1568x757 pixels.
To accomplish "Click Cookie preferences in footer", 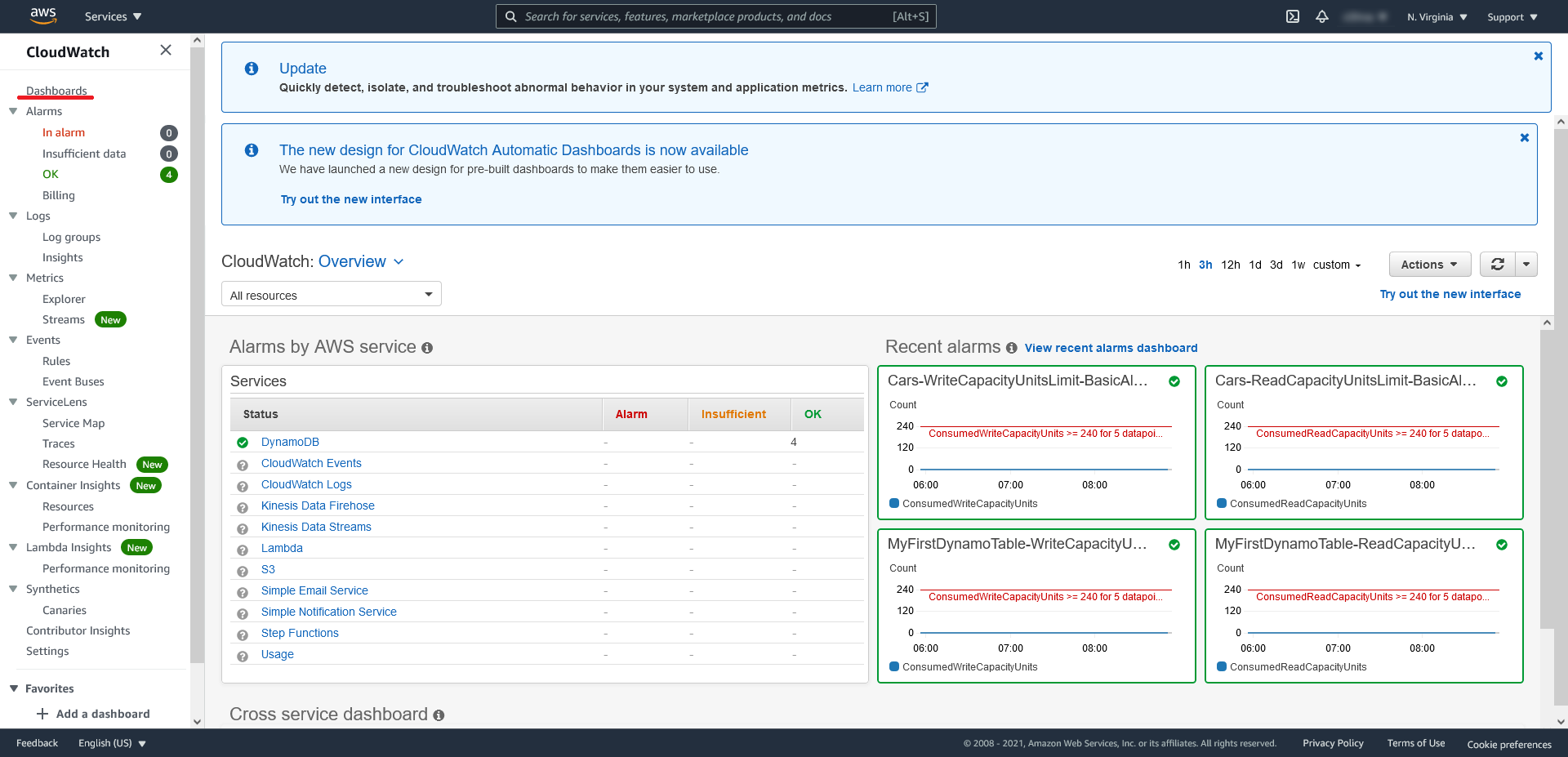I will [1509, 744].
